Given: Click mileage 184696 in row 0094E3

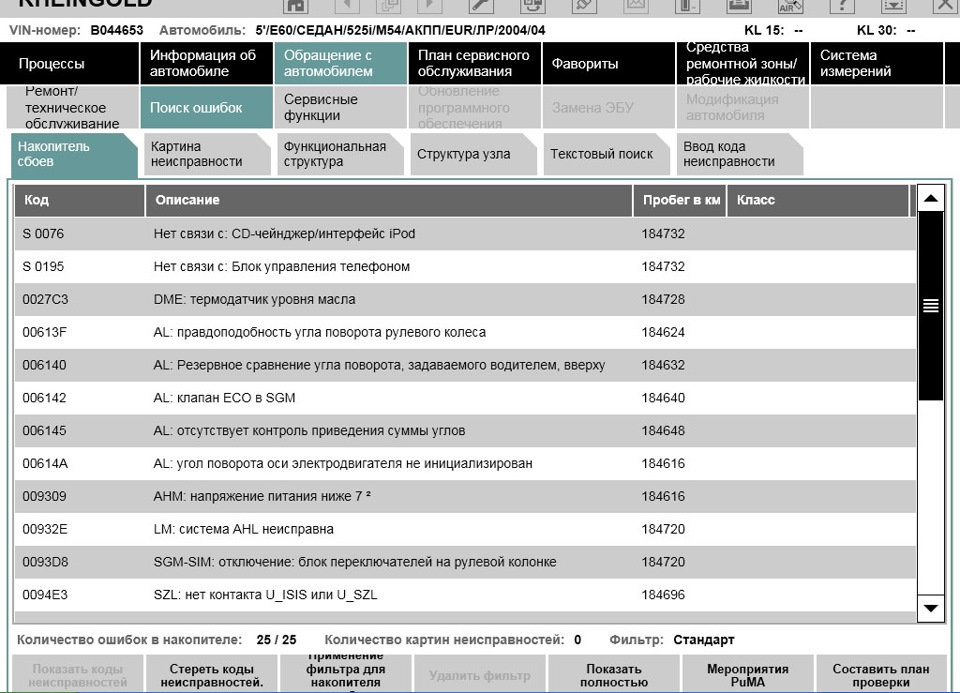Looking at the screenshot, I should point(663,595).
